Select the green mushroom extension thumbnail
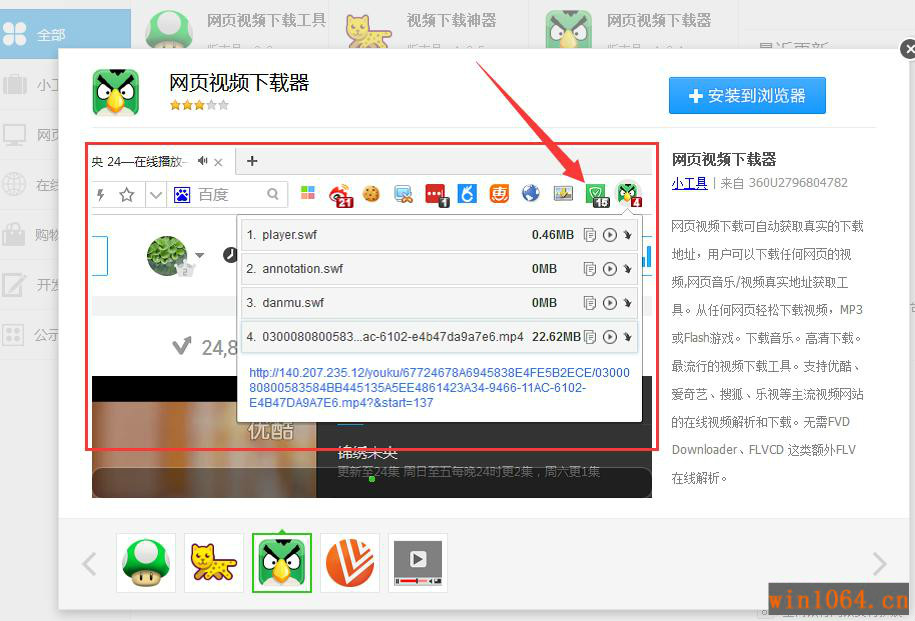915x621 pixels. pyautogui.click(x=146, y=563)
